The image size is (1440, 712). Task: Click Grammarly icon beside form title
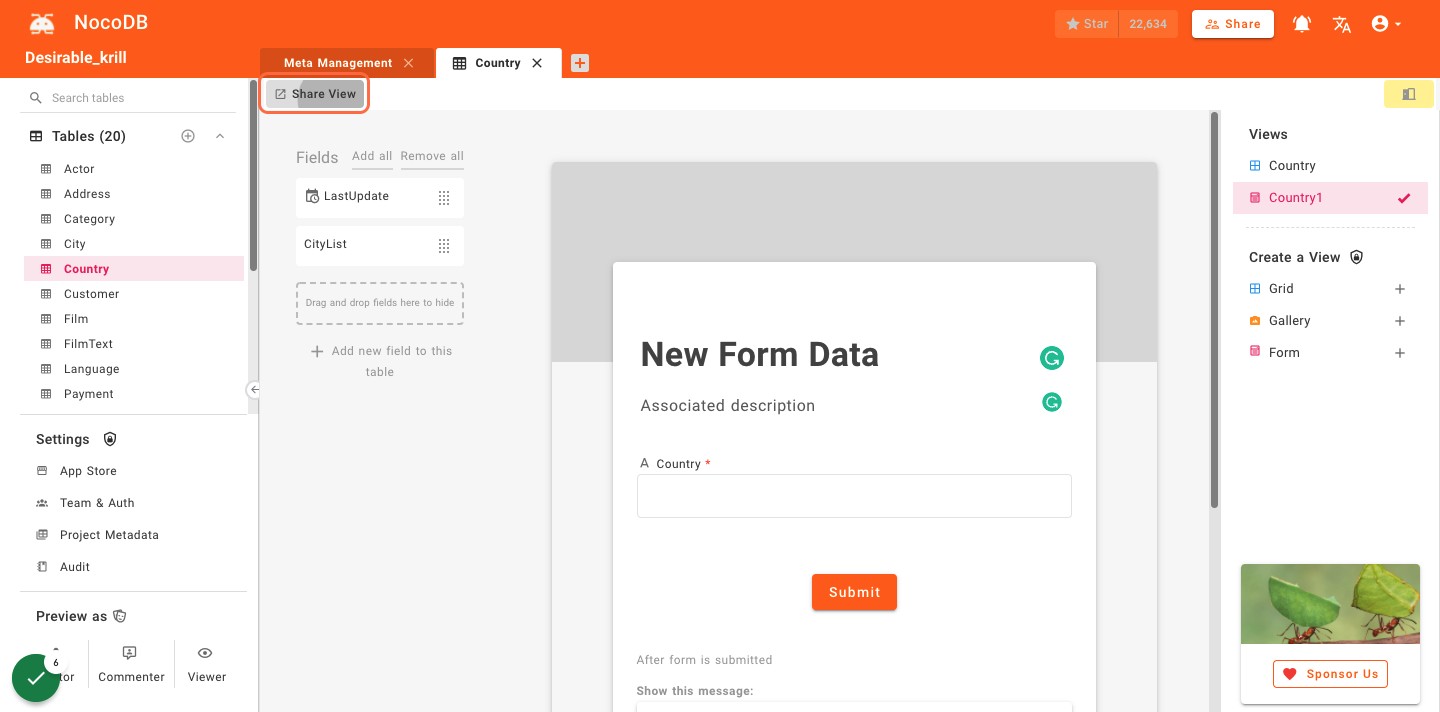tap(1051, 358)
